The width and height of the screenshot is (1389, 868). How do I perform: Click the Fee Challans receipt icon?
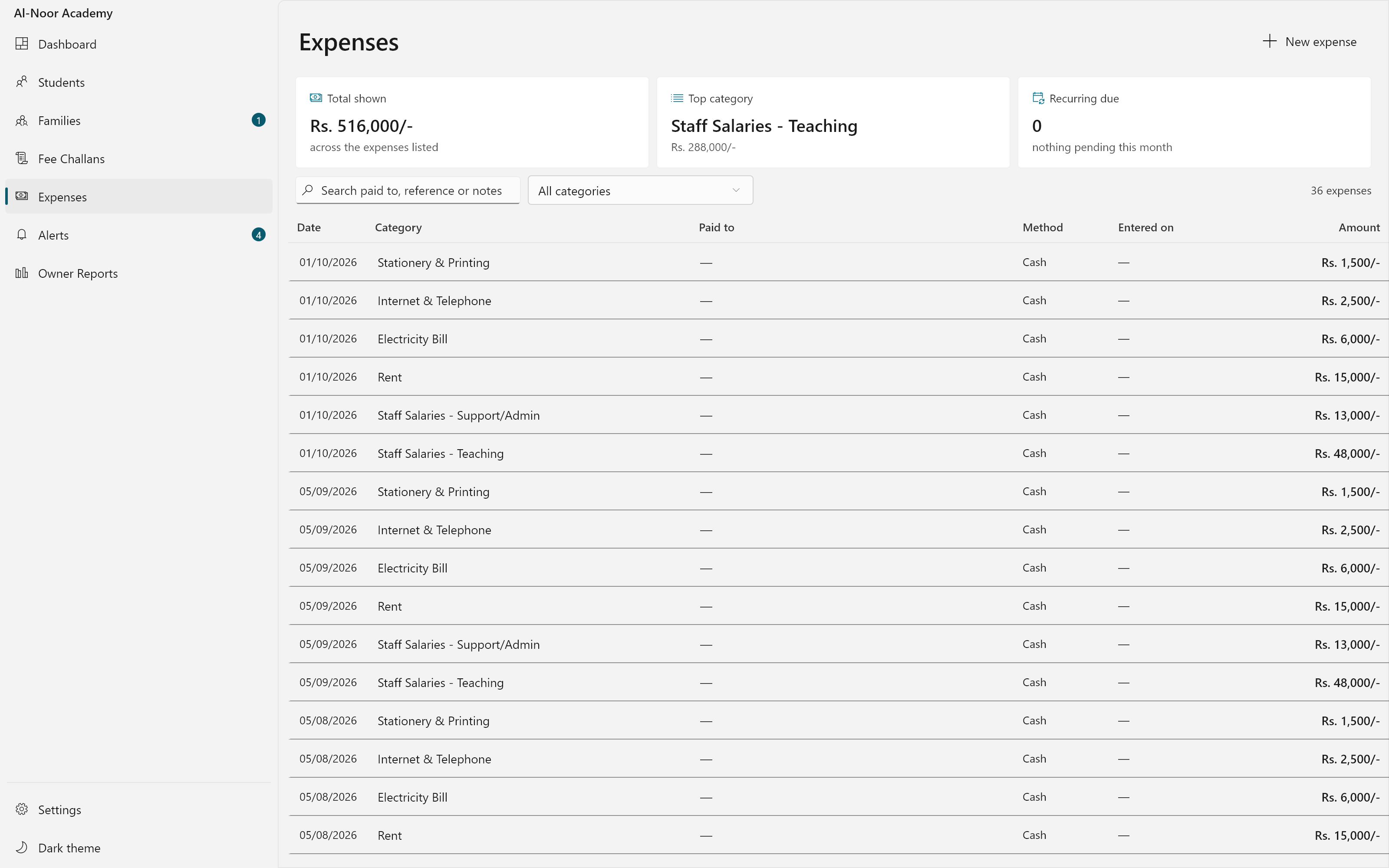pos(22,158)
